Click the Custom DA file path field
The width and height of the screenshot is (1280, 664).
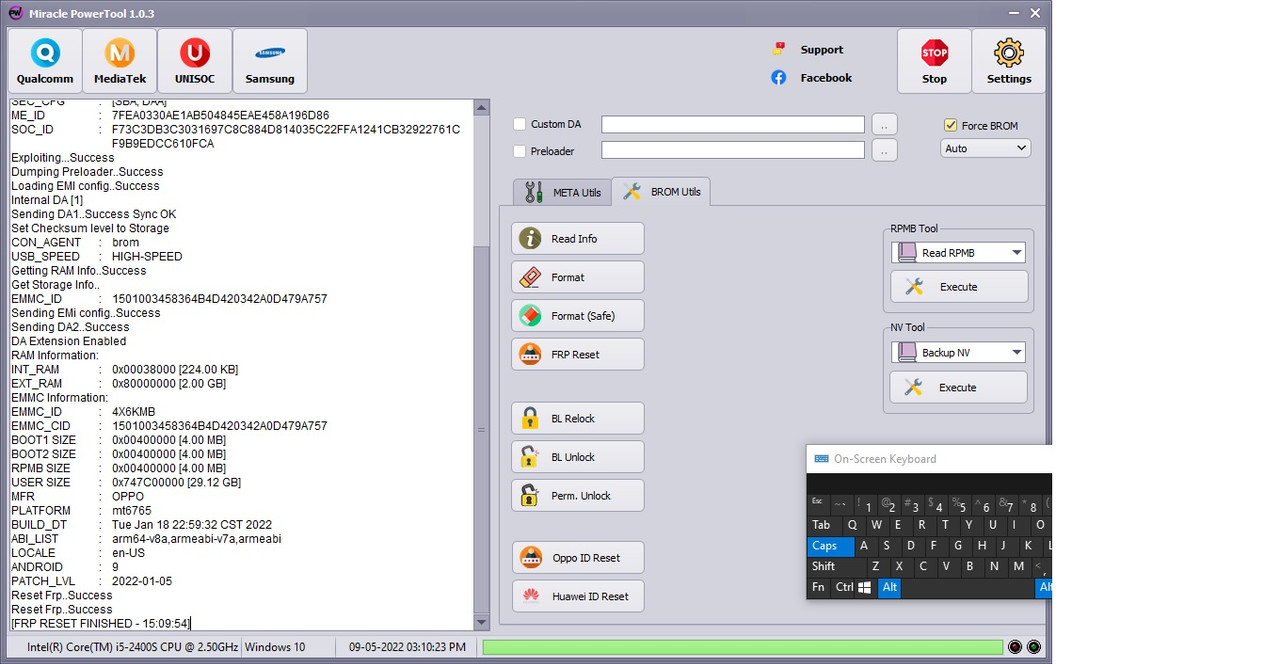coord(733,124)
